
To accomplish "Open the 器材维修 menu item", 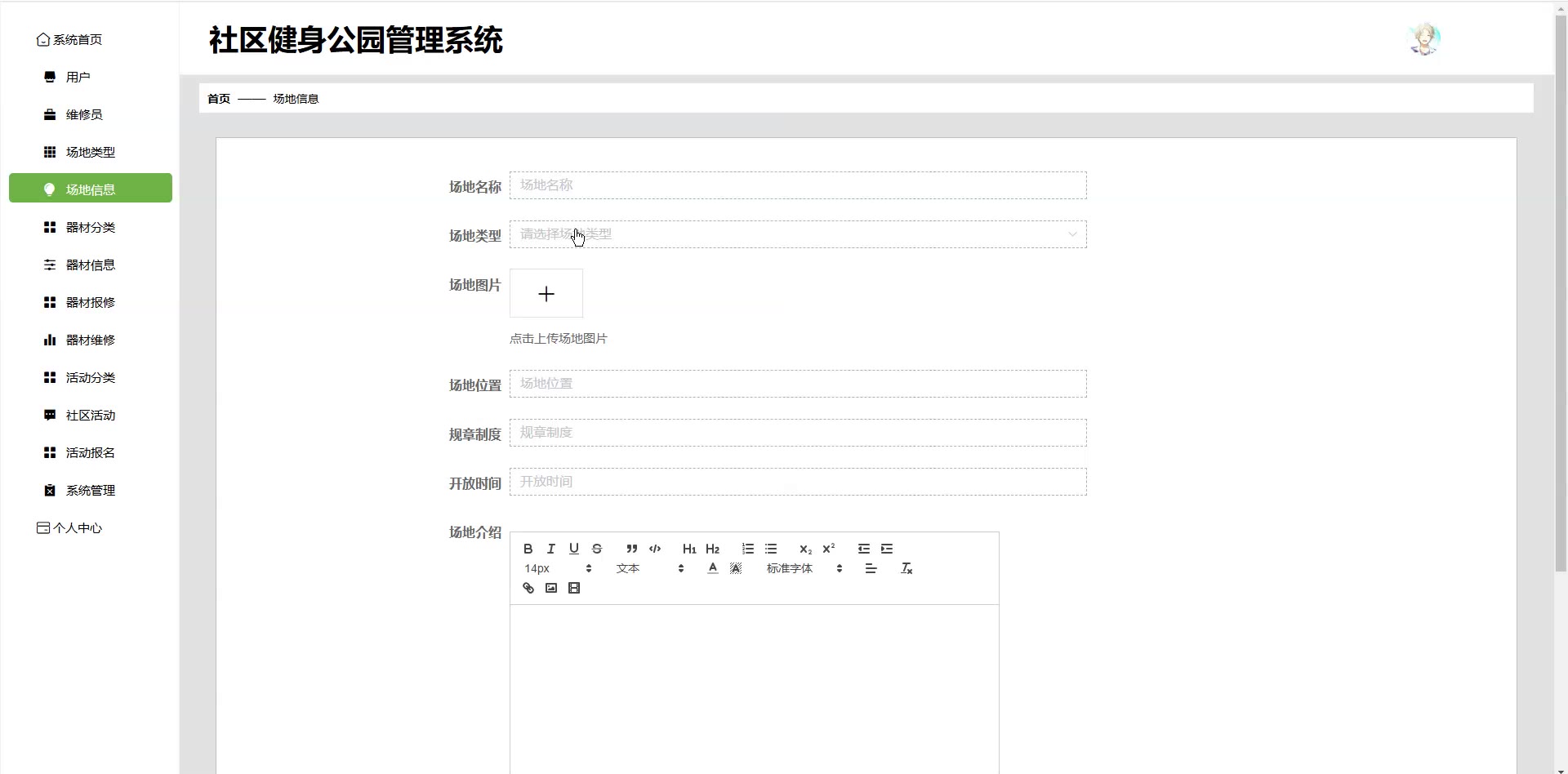I will click(x=91, y=340).
